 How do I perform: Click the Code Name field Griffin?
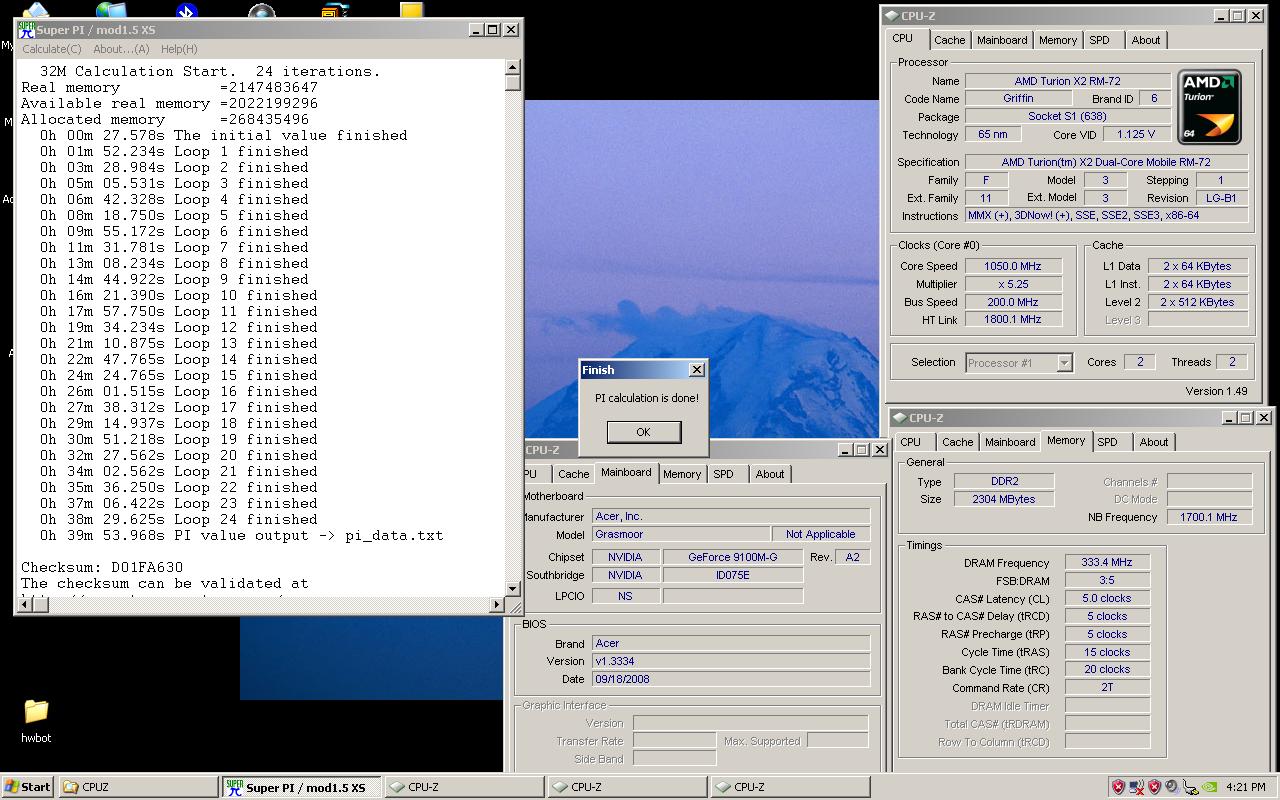tap(1018, 99)
